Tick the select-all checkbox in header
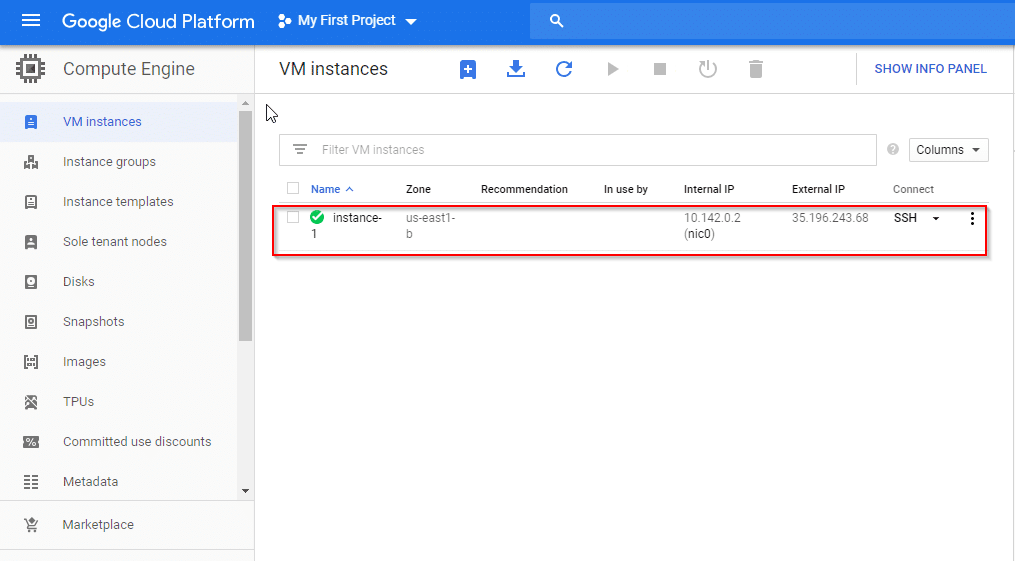1015x561 pixels. pyautogui.click(x=293, y=188)
